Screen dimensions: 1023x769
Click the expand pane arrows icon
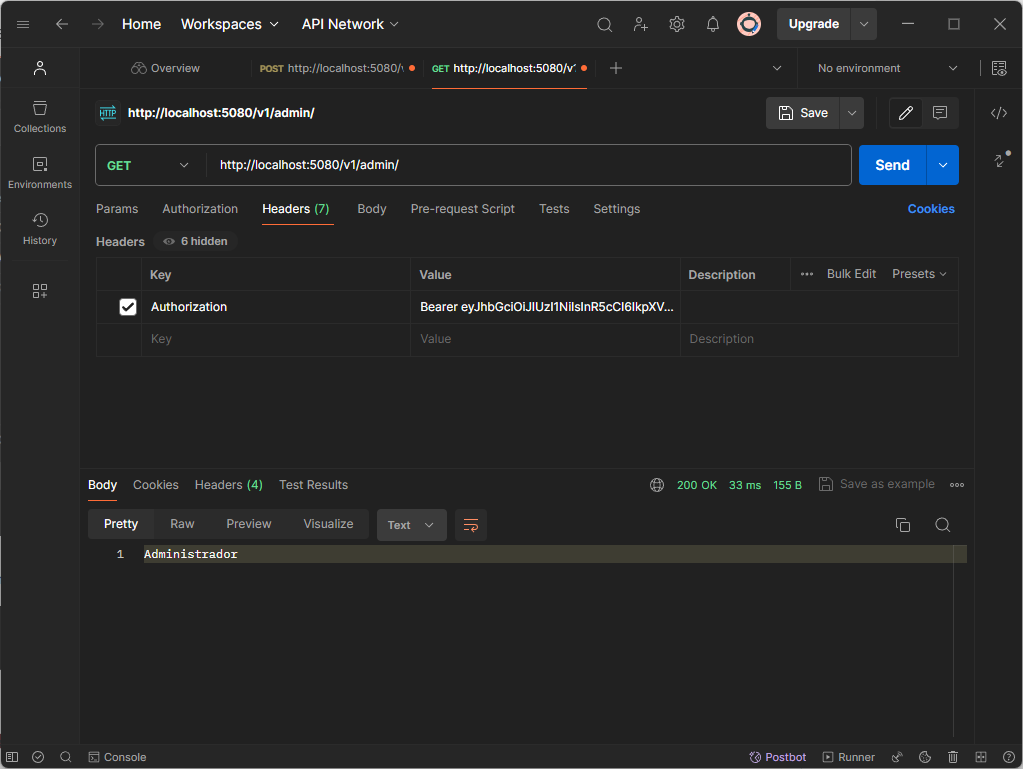(x=1001, y=160)
